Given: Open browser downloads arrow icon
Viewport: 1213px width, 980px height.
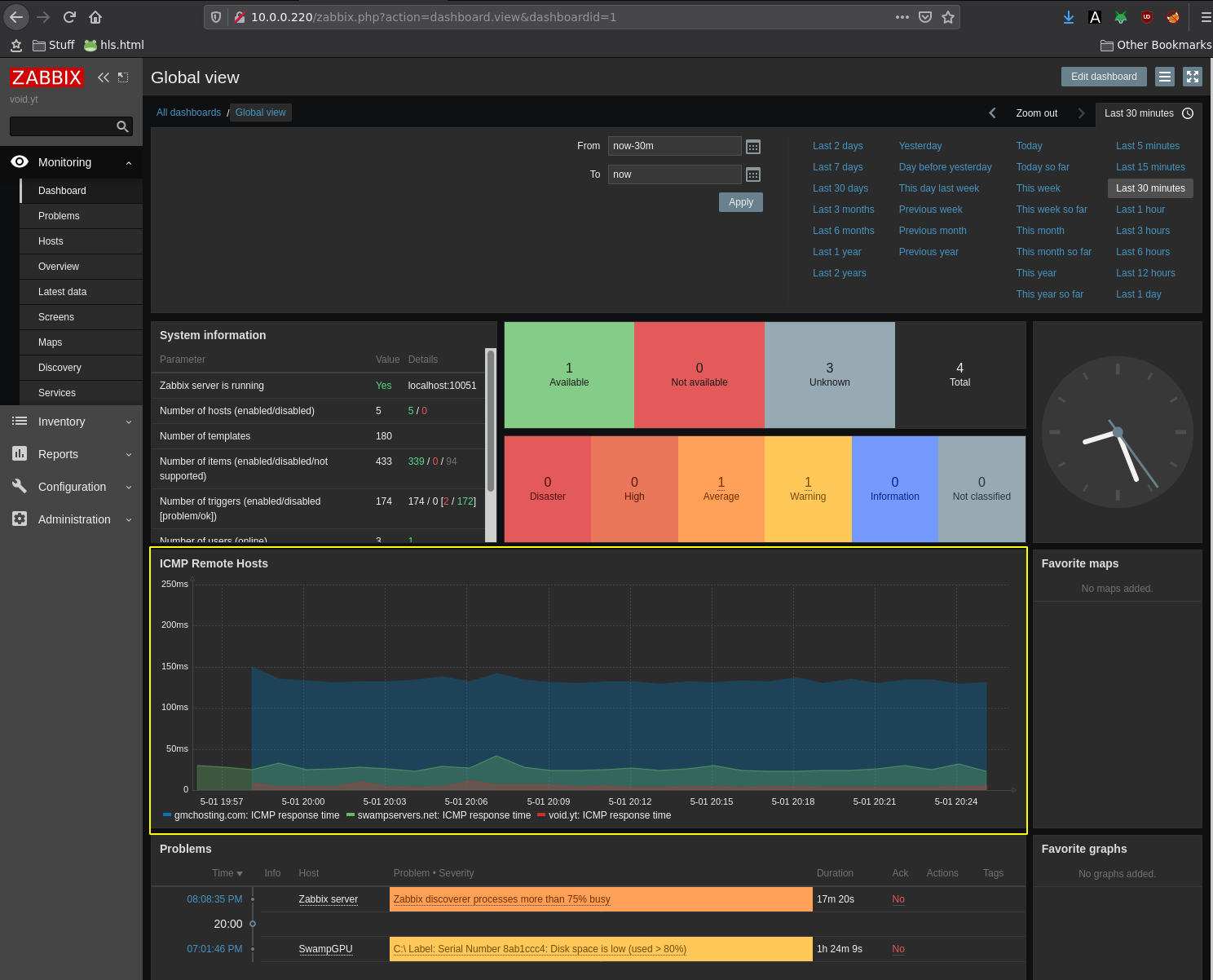Looking at the screenshot, I should tap(1069, 17).
